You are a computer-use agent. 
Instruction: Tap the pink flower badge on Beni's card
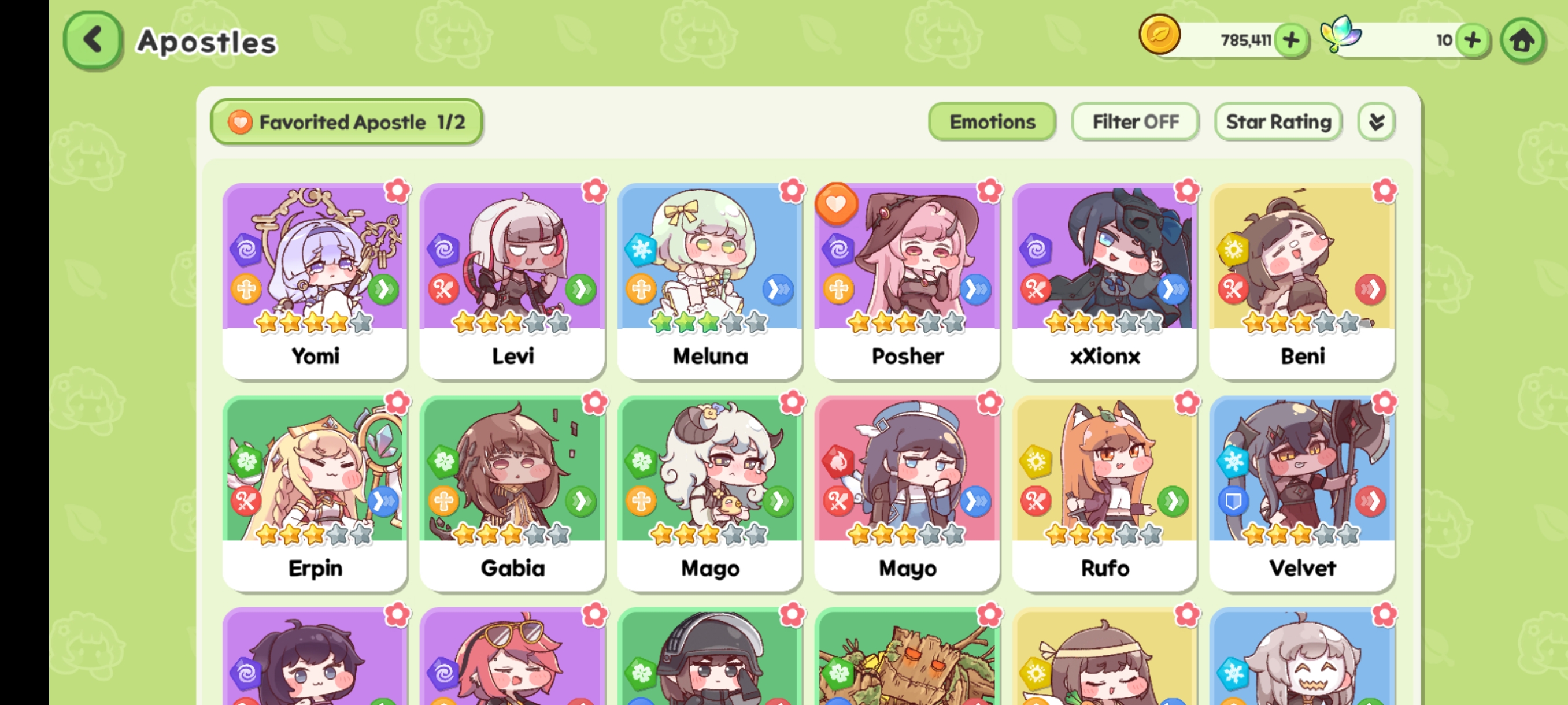[1384, 191]
